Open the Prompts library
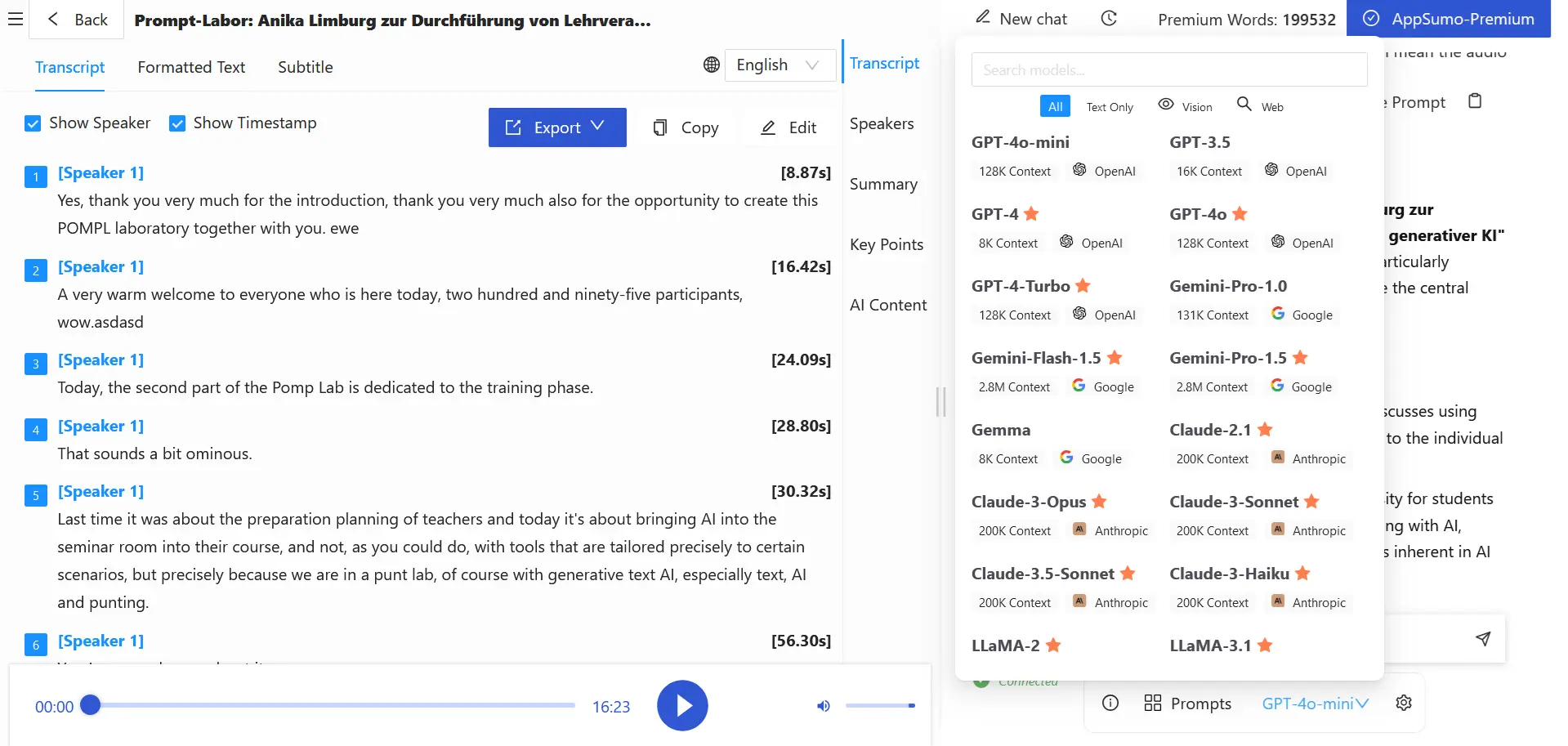Image resolution: width=1568 pixels, height=746 pixels. click(x=1187, y=704)
